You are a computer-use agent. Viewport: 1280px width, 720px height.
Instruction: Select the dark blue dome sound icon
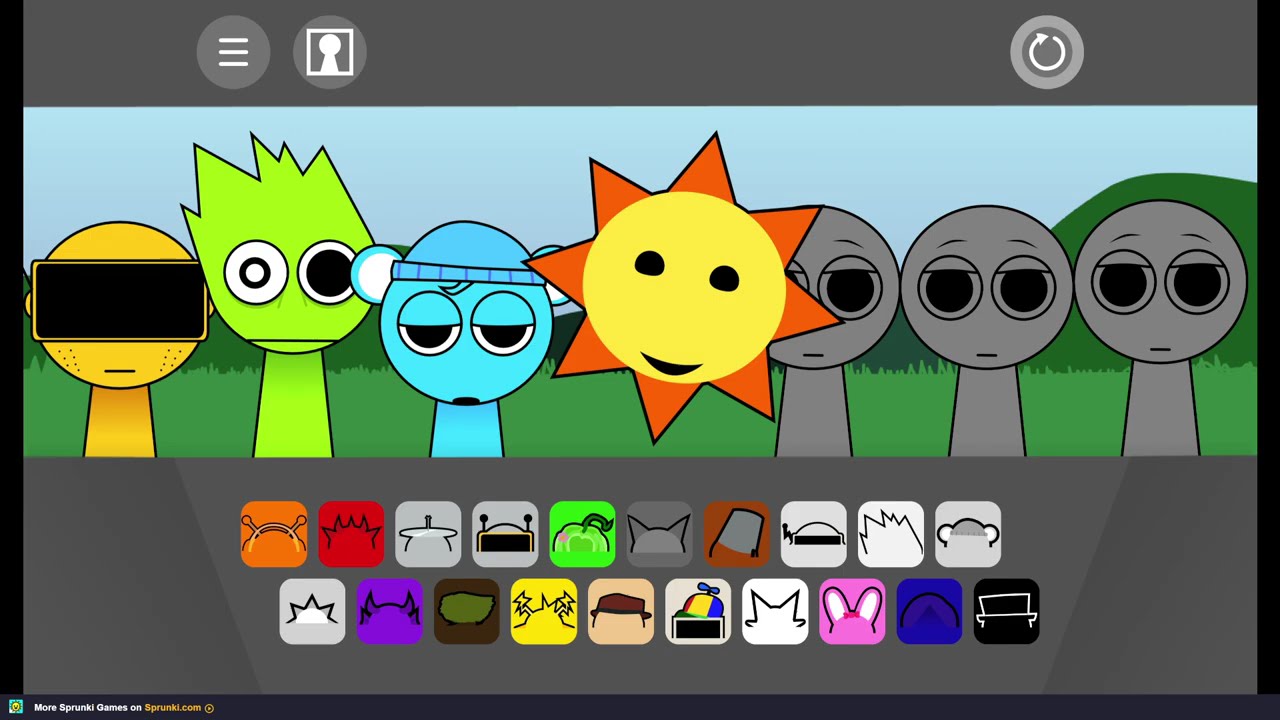pos(928,611)
